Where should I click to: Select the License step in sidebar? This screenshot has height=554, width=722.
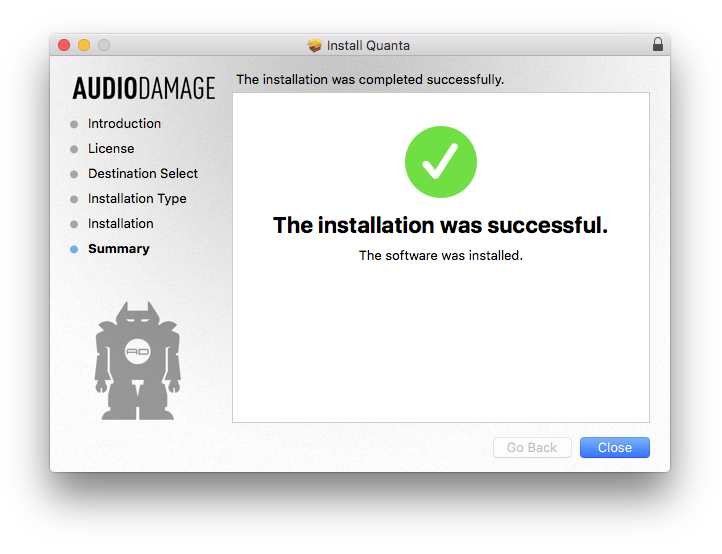[x=111, y=148]
